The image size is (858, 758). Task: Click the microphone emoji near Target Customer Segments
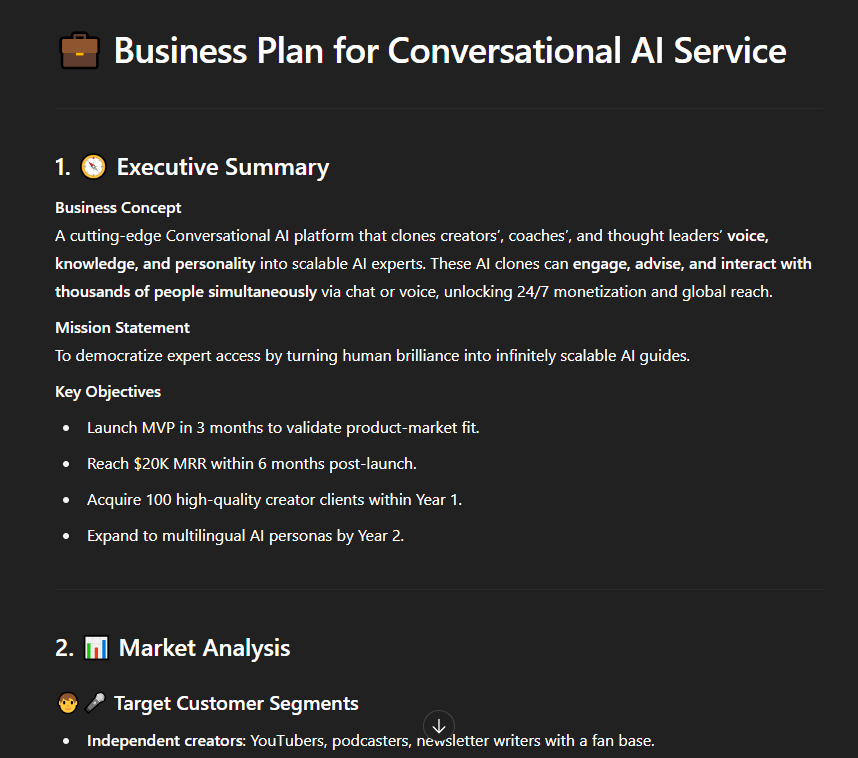click(95, 703)
